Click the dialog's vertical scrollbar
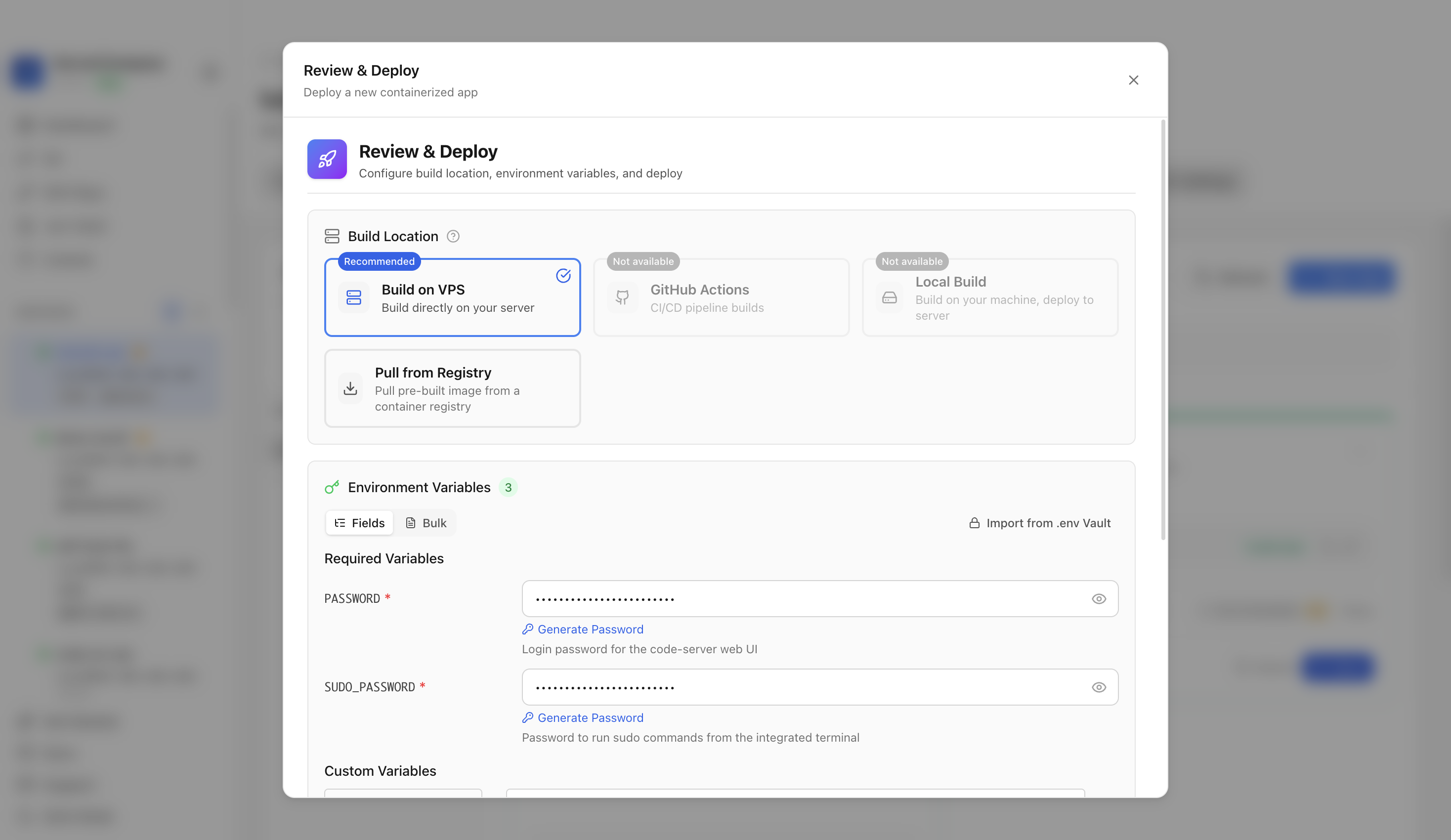1451x840 pixels. click(1163, 329)
